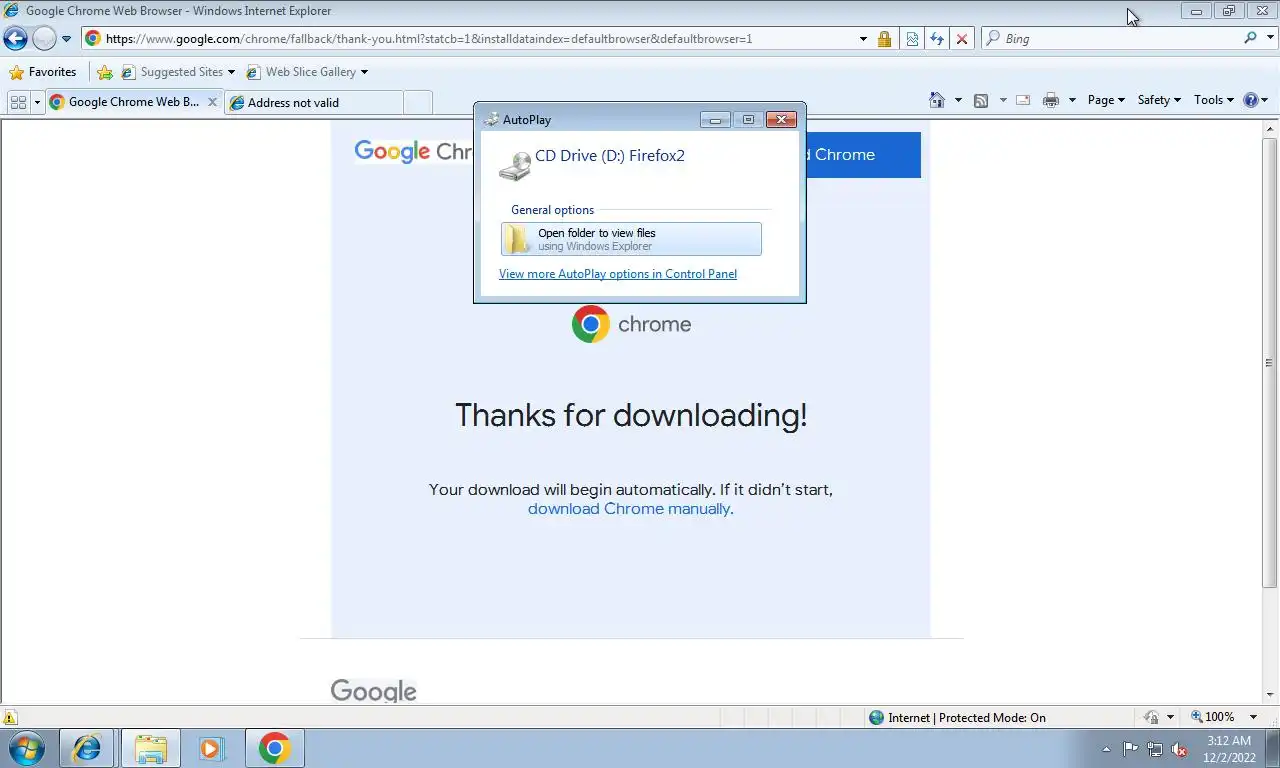Open Action Center flag icon in tray

pos(1131,748)
